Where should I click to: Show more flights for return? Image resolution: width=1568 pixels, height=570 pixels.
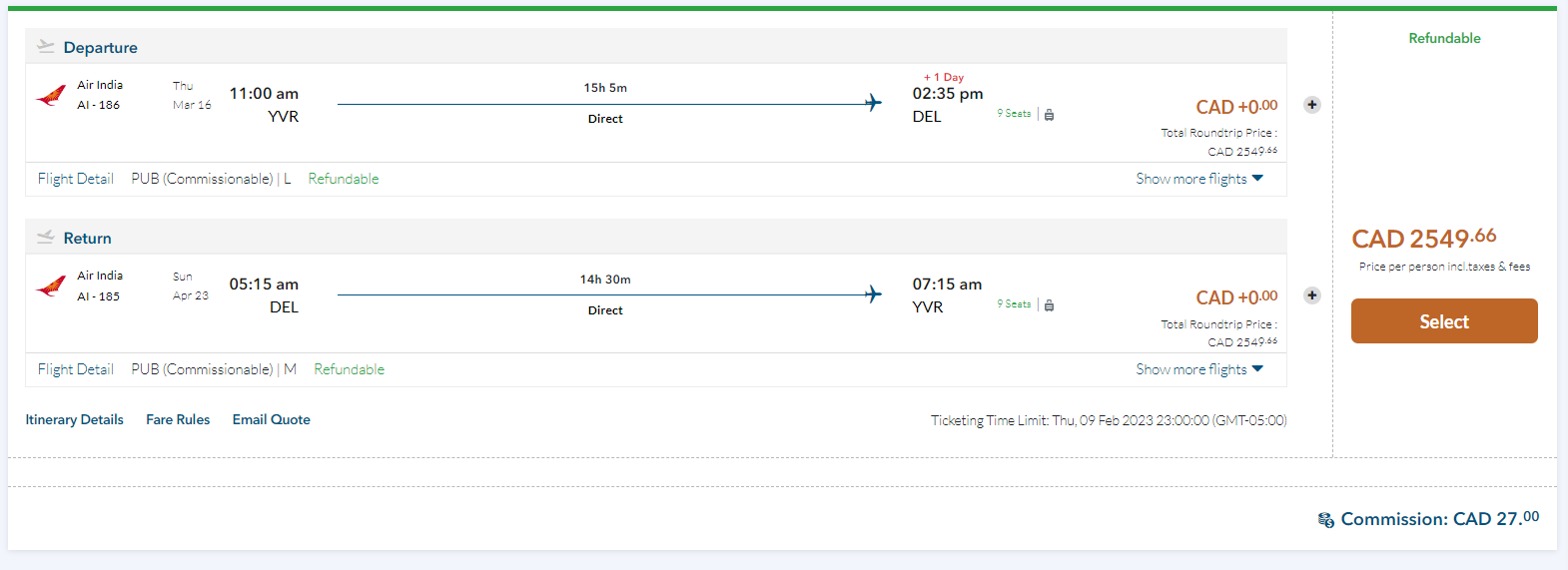[x=1199, y=369]
